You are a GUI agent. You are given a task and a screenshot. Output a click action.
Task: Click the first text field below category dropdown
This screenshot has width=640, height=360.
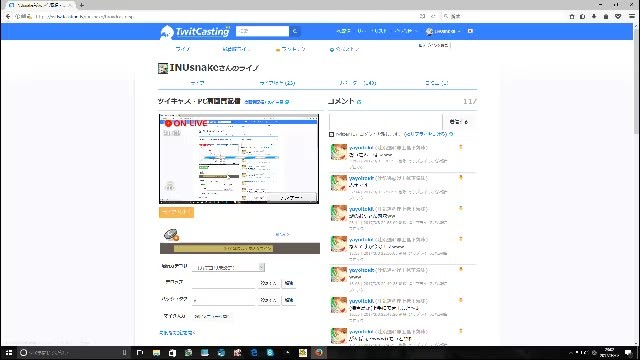[x=223, y=283]
